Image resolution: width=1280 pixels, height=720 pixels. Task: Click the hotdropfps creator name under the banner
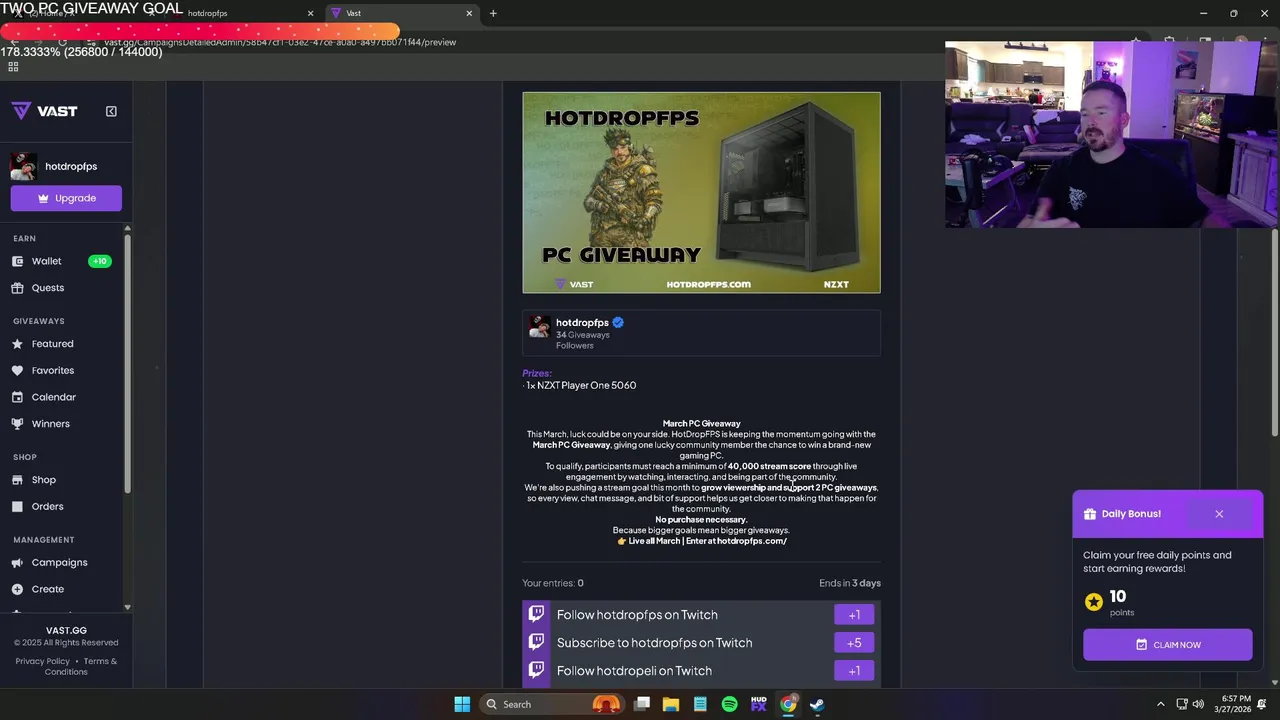point(582,322)
